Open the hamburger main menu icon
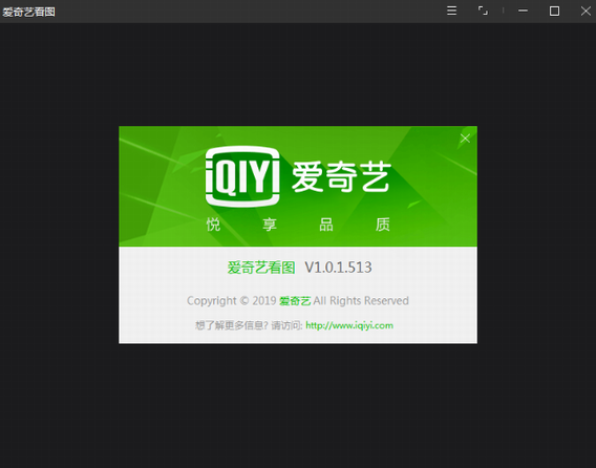 pos(452,11)
